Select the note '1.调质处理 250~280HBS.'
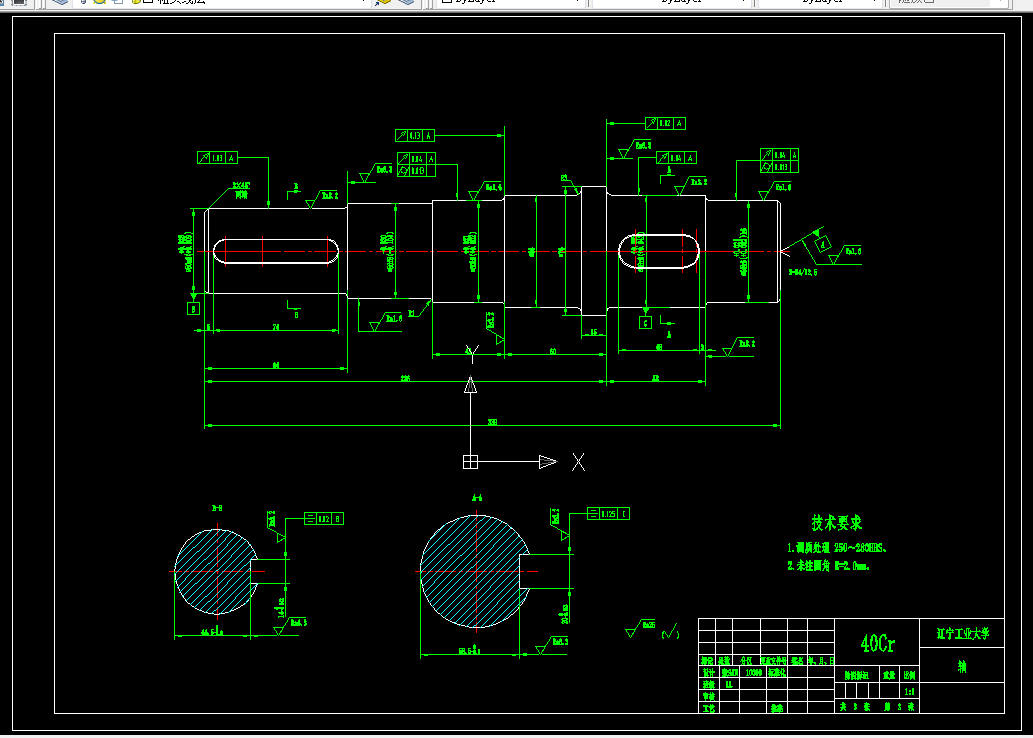Viewport: 1033px width, 738px height. pos(837,548)
